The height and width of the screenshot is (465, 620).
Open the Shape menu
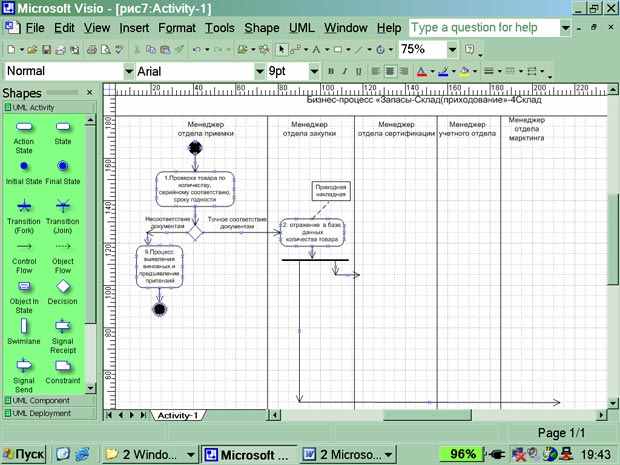[262, 28]
